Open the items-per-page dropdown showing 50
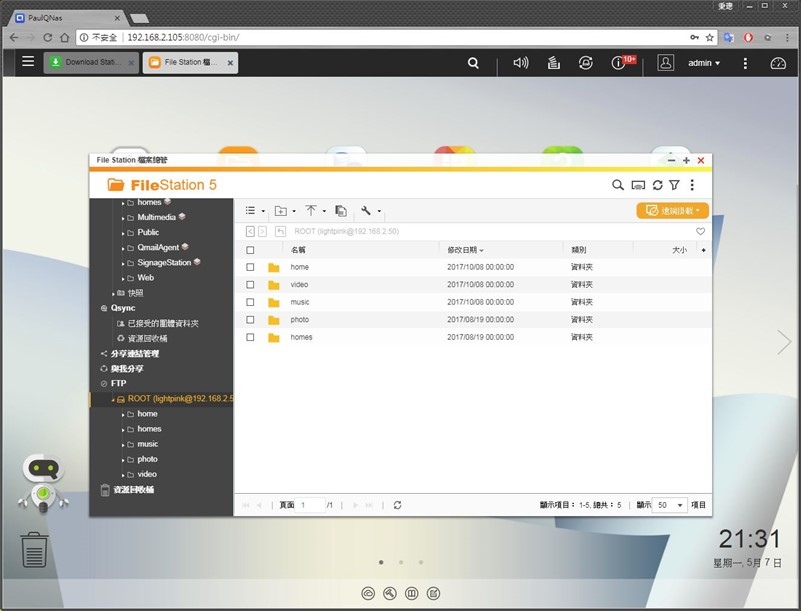This screenshot has width=801, height=611. click(670, 505)
